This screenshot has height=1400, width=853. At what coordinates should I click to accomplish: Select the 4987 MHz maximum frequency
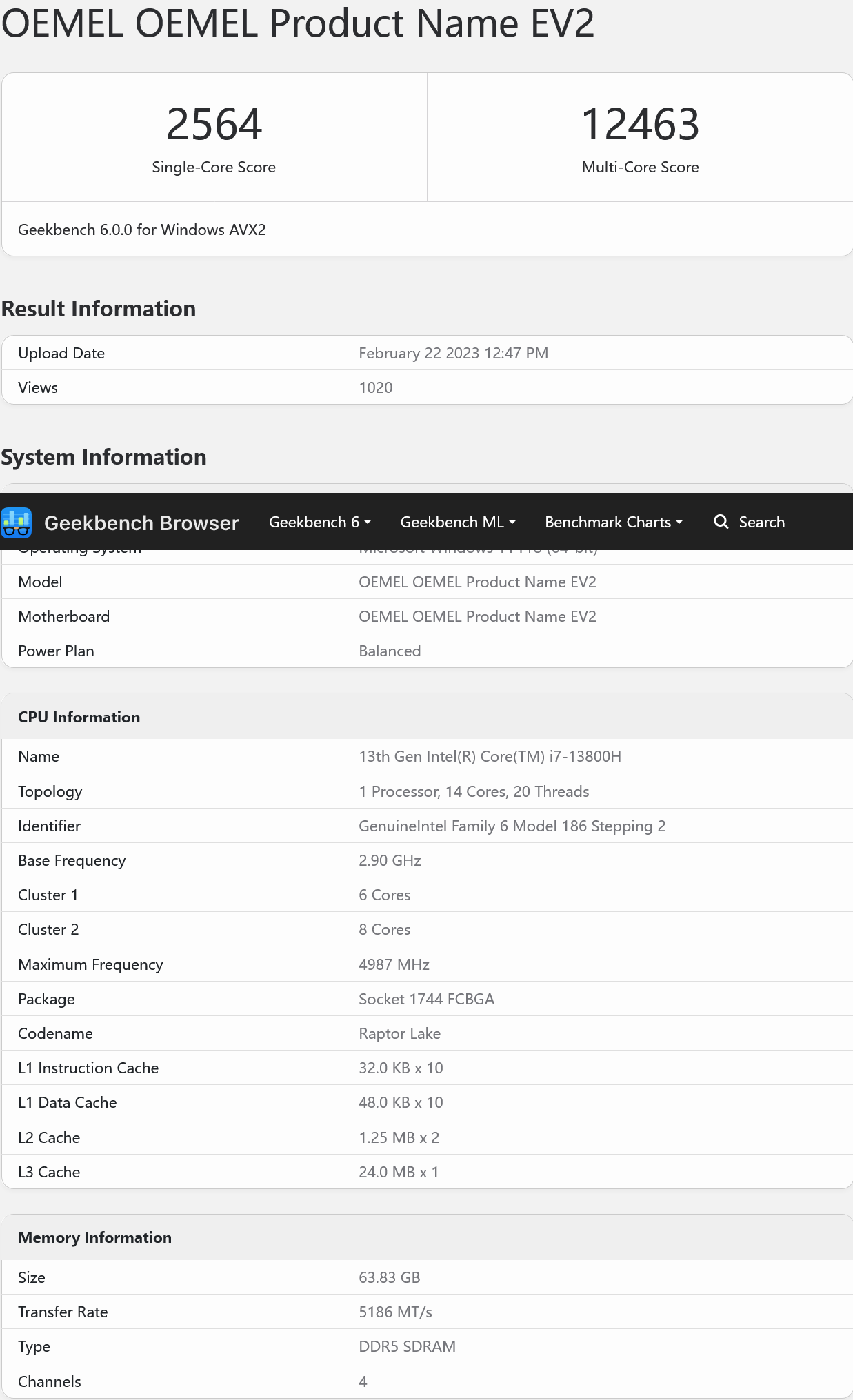394,964
